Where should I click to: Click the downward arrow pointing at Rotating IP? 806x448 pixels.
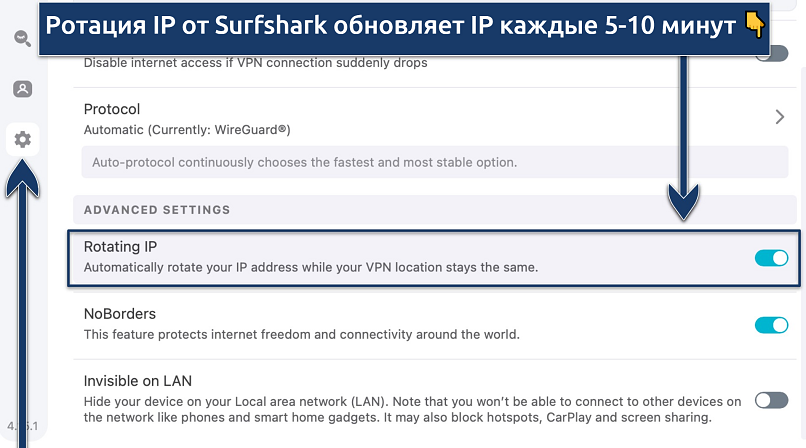(684, 150)
